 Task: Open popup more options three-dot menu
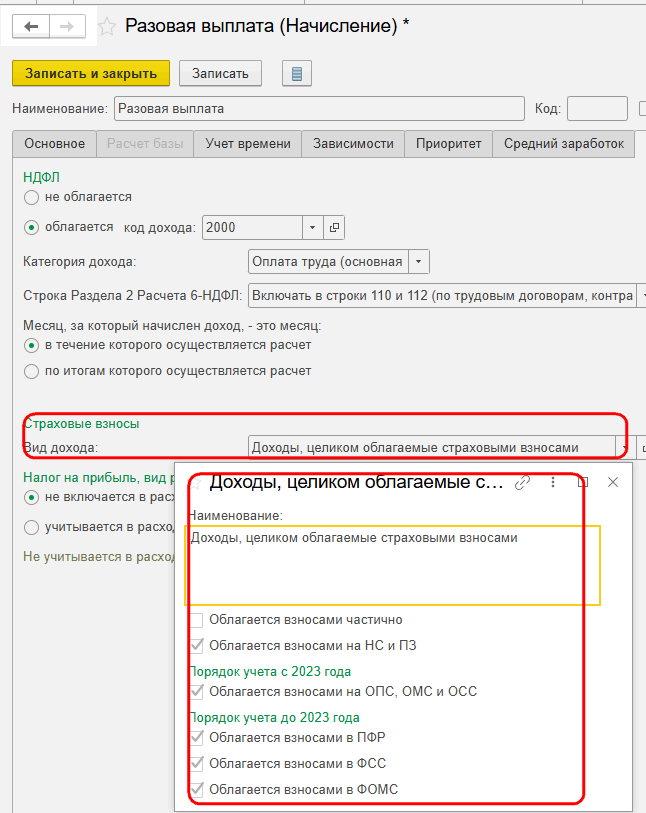pos(553,483)
